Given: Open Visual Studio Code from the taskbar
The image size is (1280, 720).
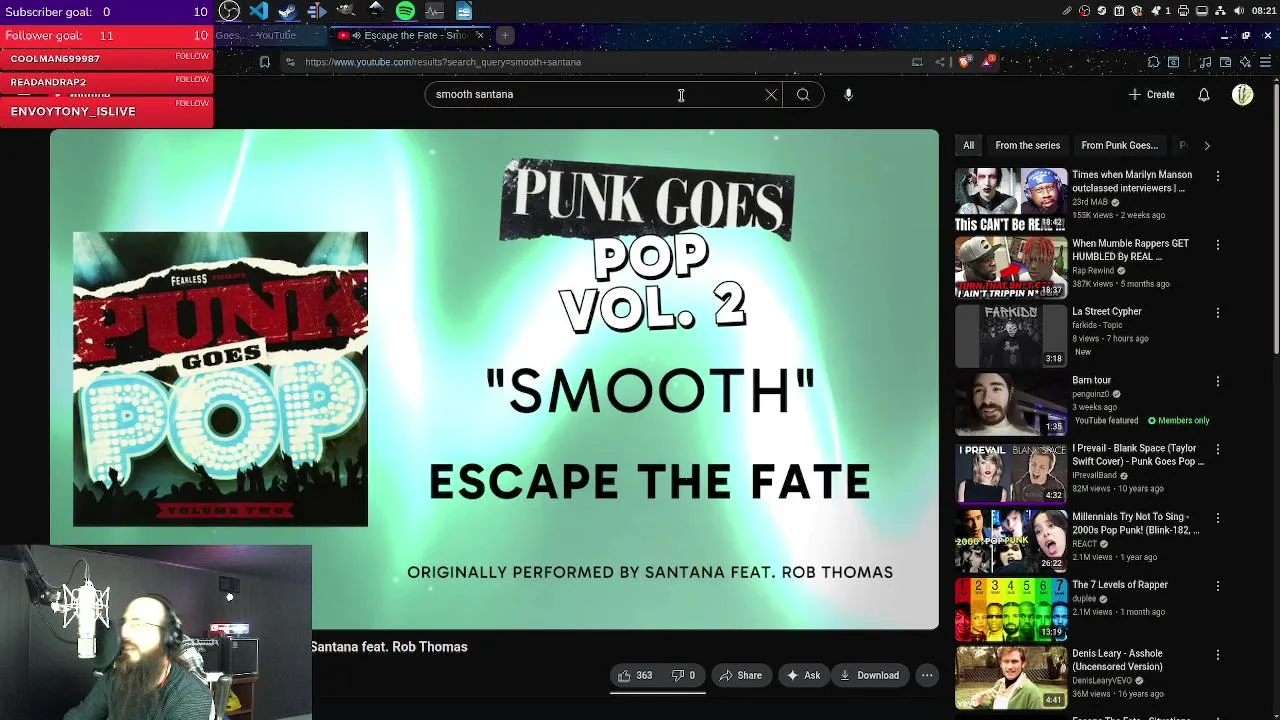Looking at the screenshot, I should point(259,11).
